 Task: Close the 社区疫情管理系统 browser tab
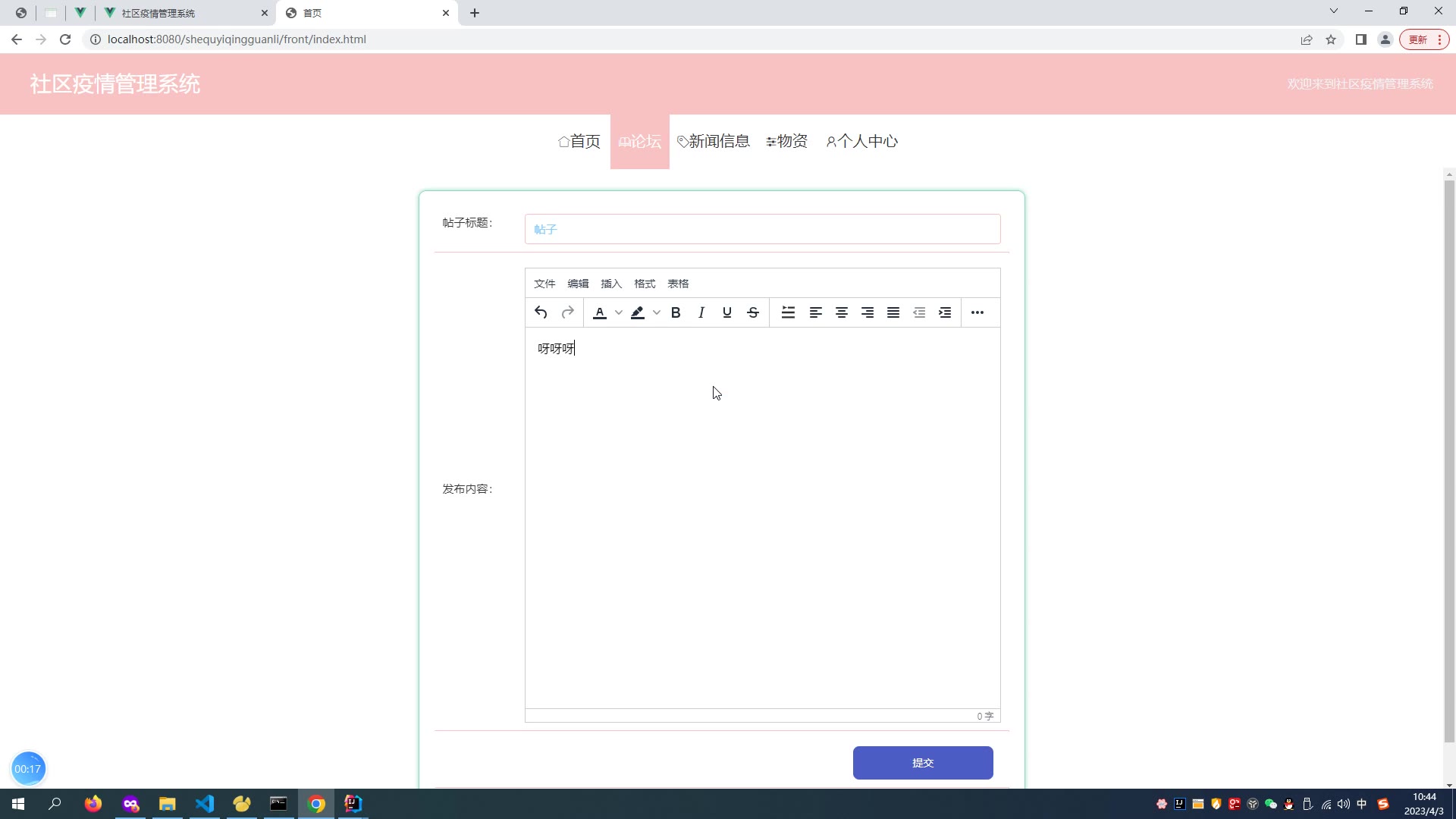[265, 13]
